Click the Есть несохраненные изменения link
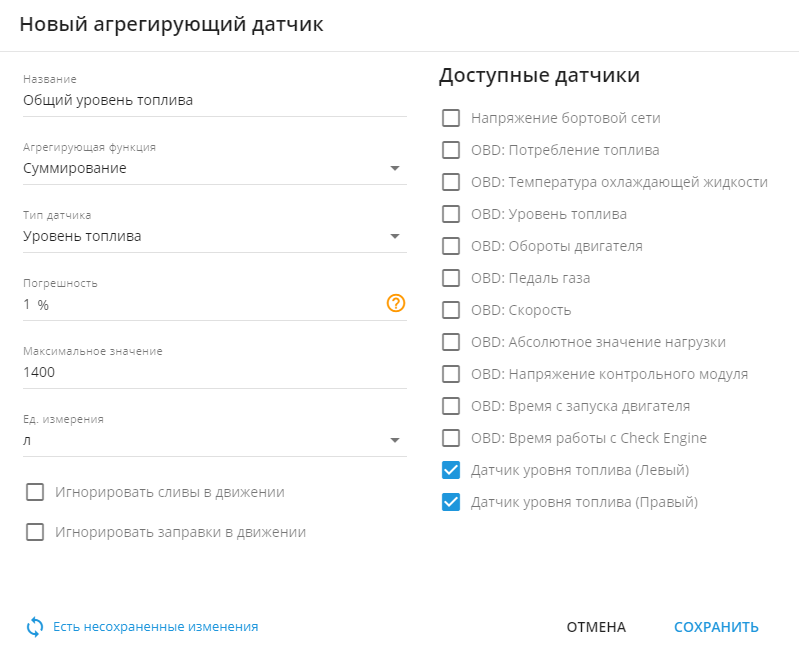 pos(155,627)
